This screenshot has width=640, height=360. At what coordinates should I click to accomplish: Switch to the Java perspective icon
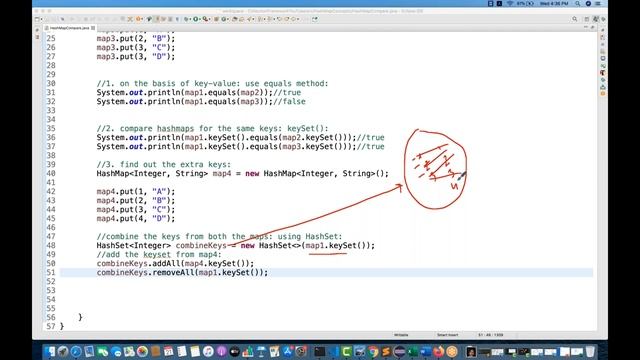[x=596, y=19]
